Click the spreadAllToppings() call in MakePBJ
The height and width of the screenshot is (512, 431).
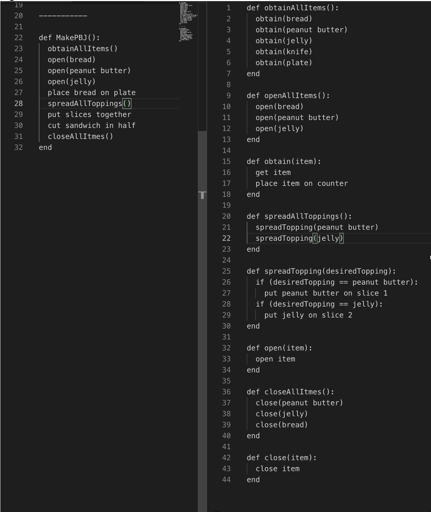[x=89, y=104]
